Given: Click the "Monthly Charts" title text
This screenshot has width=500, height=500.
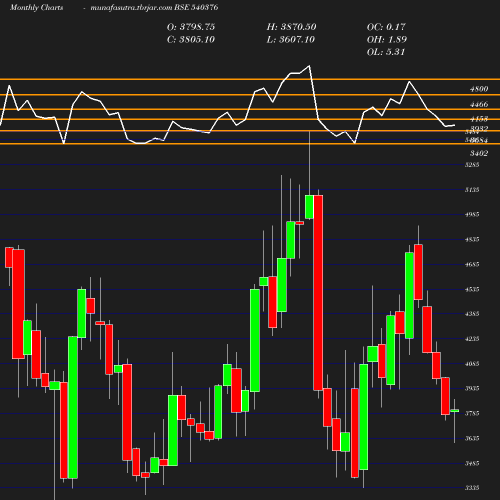Looking at the screenshot, I should click(36, 8).
